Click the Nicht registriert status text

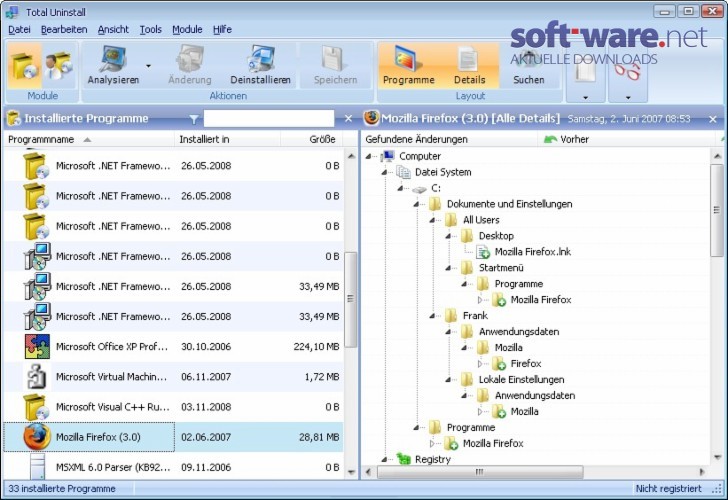pyautogui.click(x=668, y=488)
